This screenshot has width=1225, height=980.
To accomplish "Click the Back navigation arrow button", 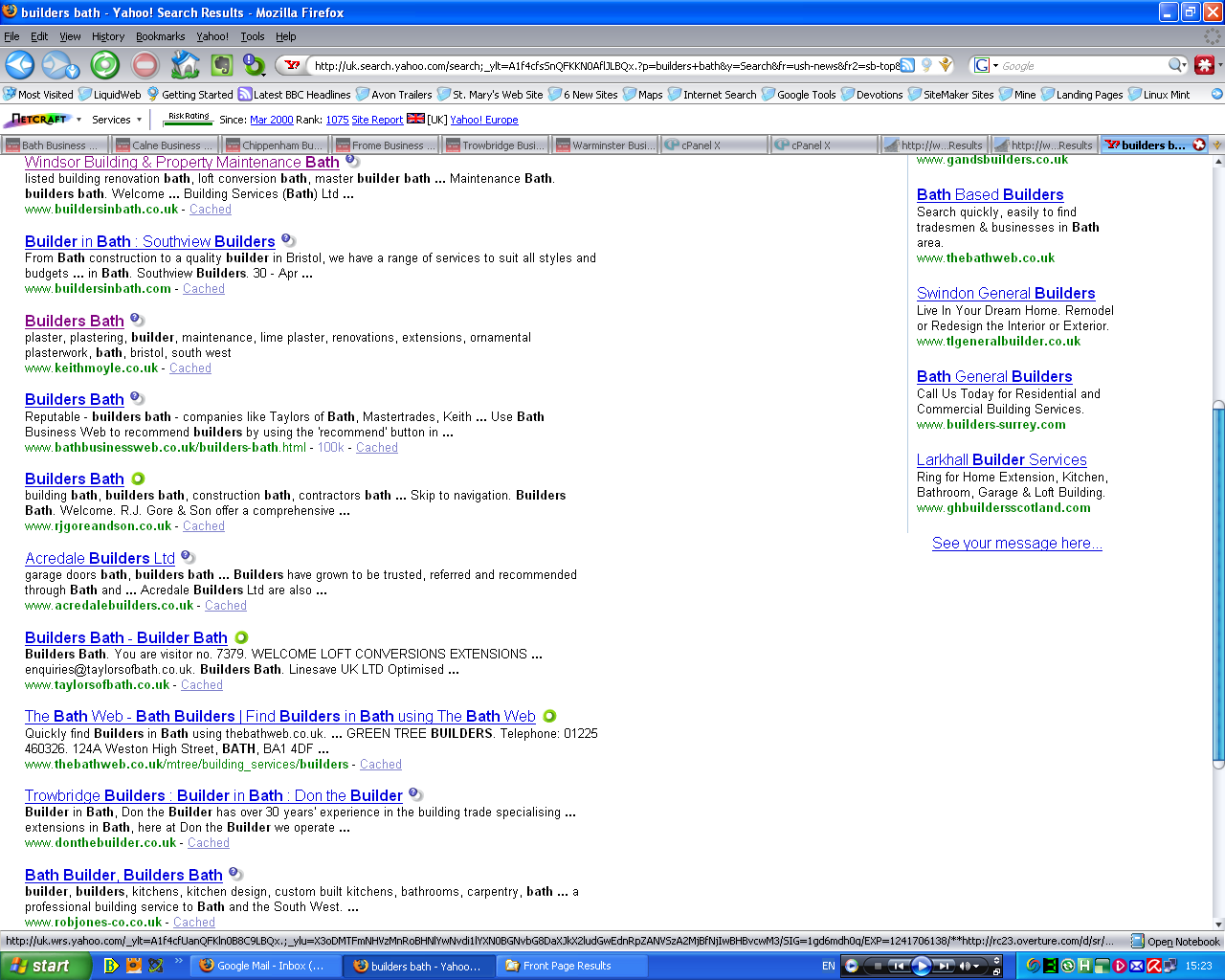I will click(x=20, y=65).
